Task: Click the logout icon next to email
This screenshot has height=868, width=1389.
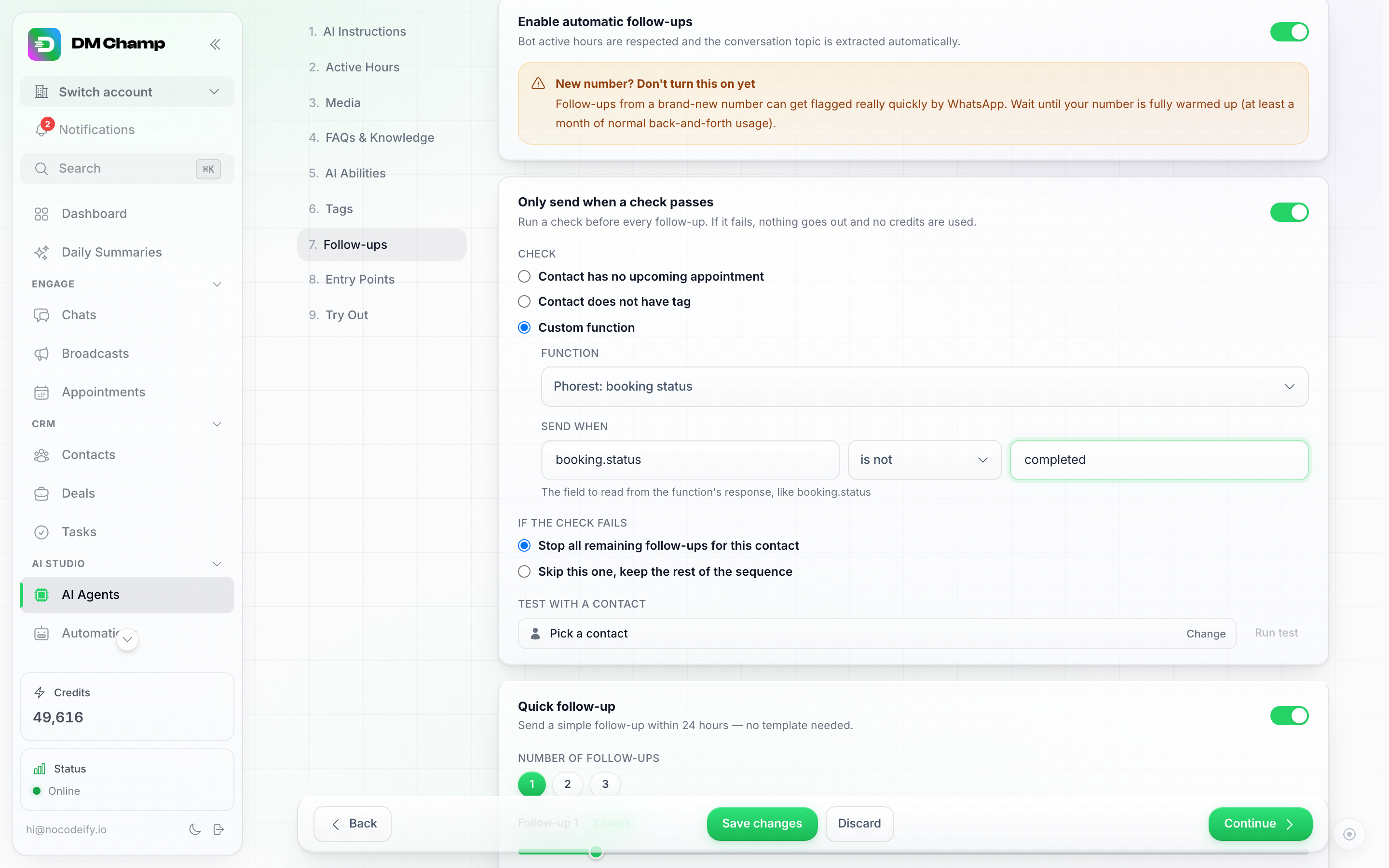Action: 218,829
